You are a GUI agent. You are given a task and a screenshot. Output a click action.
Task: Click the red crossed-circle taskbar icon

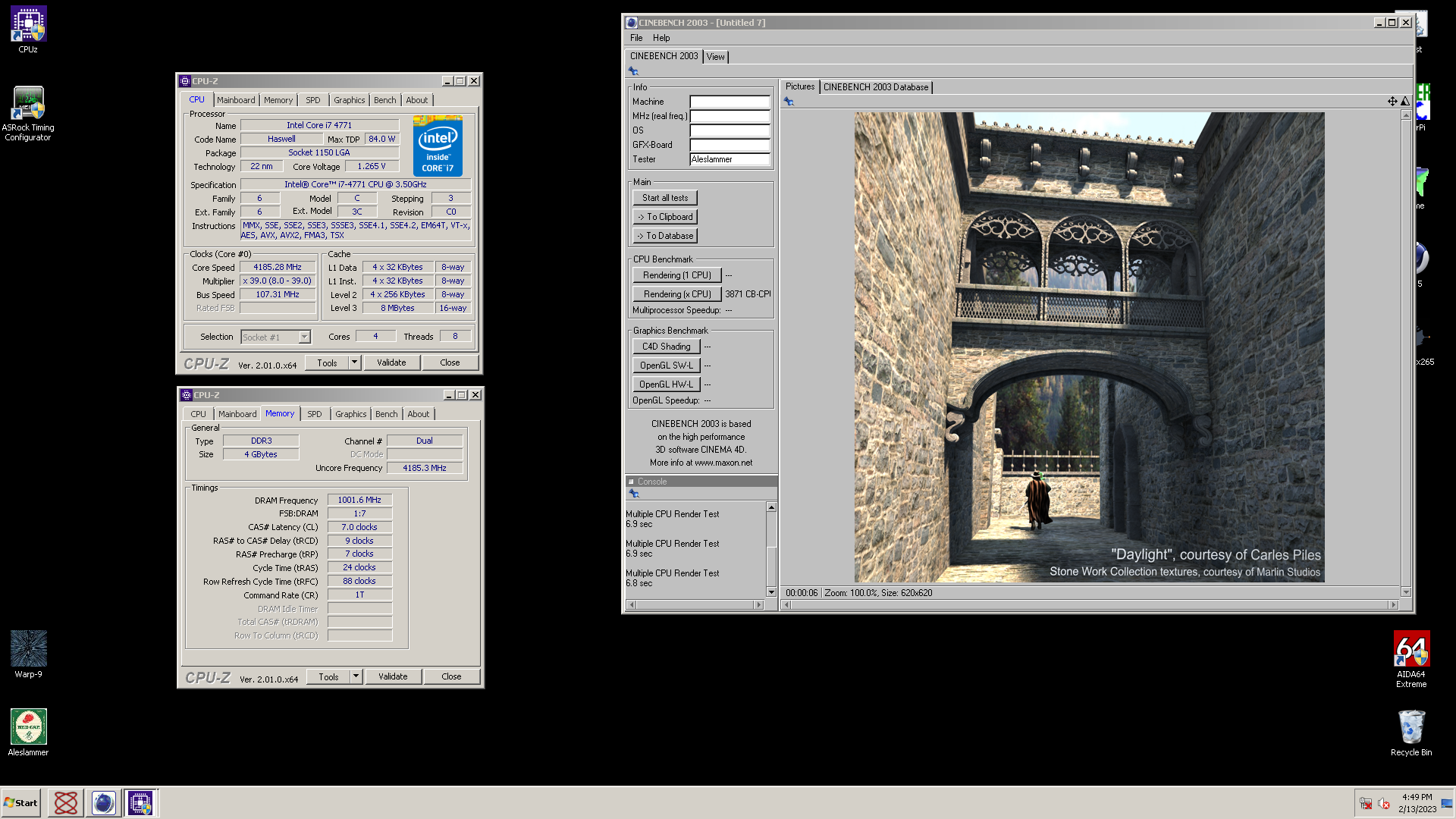[66, 802]
